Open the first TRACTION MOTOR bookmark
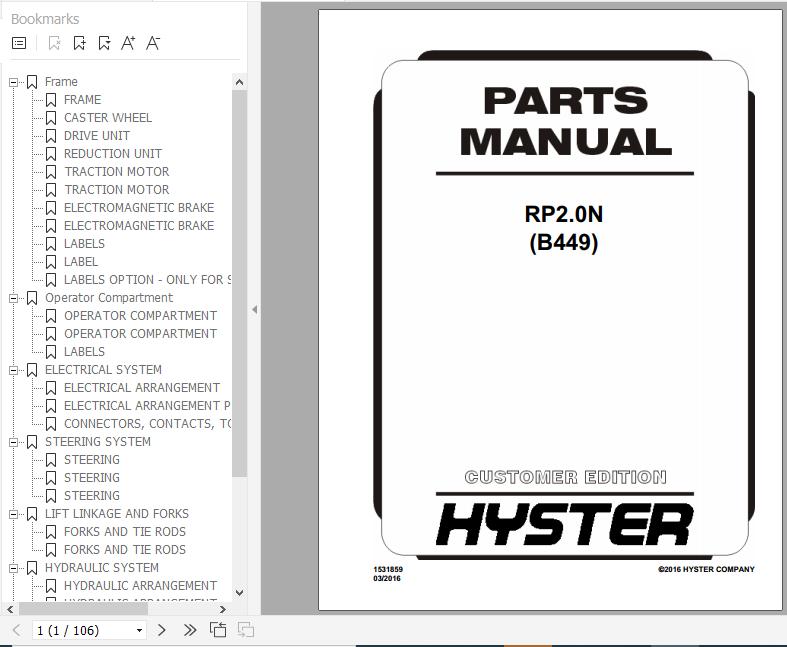The width and height of the screenshot is (787, 647). pyautogui.click(x=116, y=172)
